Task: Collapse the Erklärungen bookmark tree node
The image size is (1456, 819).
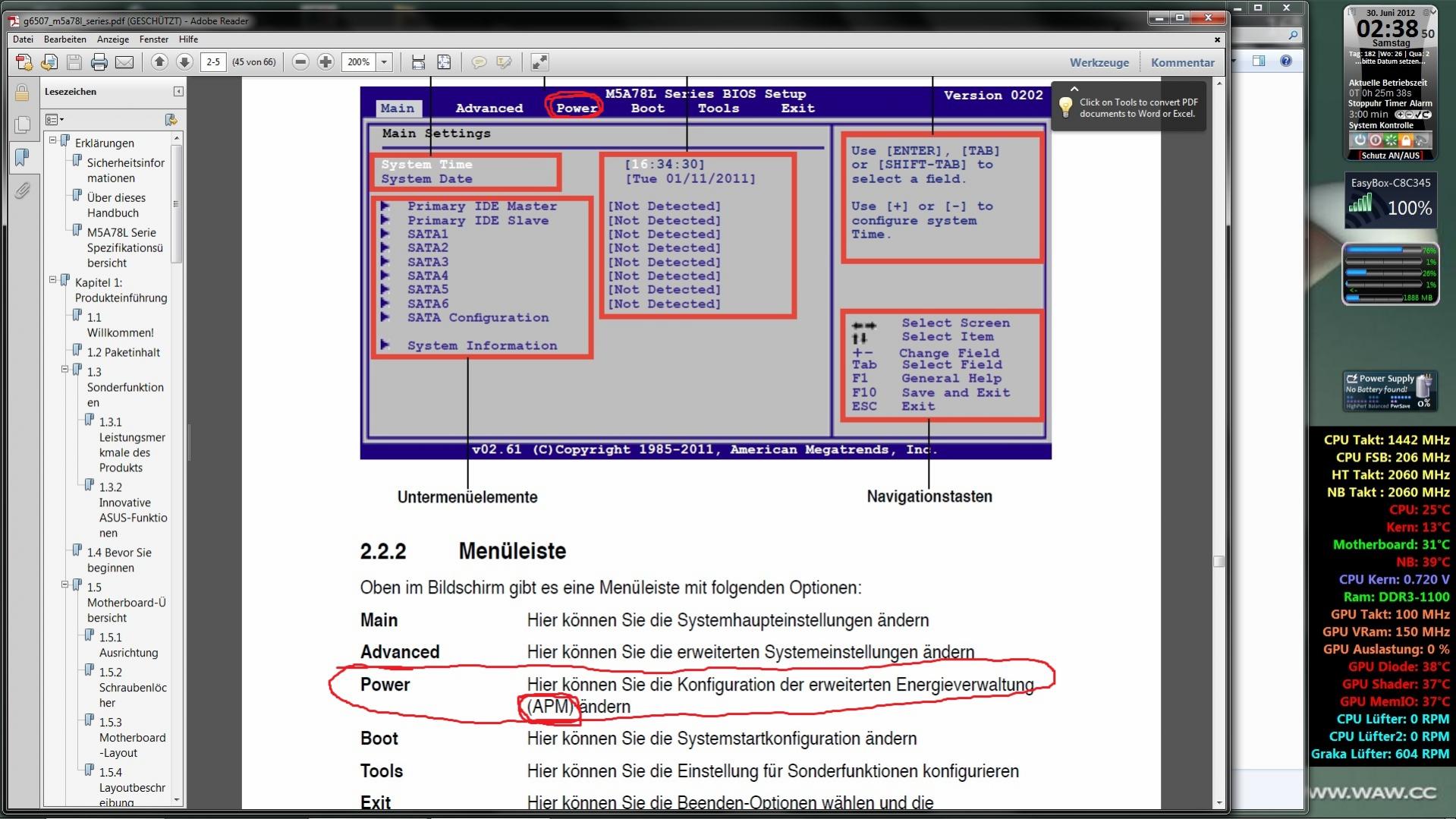Action: (53, 140)
